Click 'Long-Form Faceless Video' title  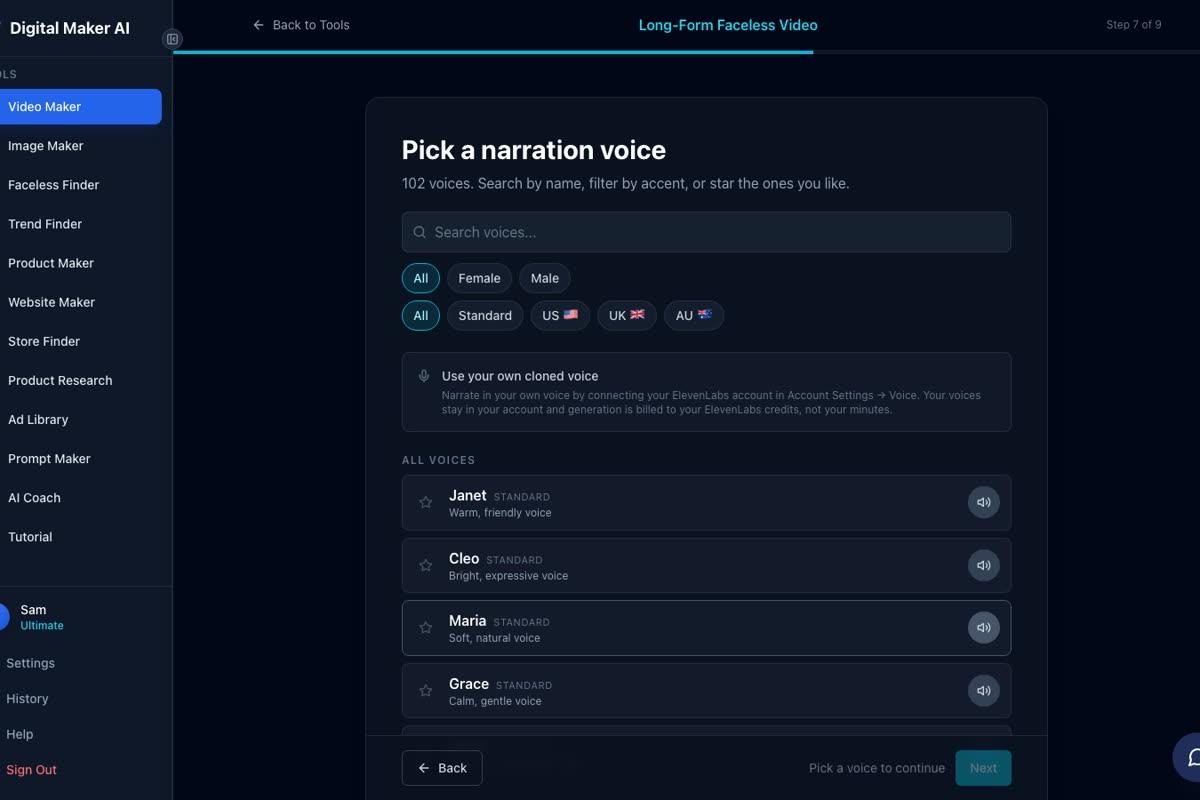pyautogui.click(x=728, y=25)
